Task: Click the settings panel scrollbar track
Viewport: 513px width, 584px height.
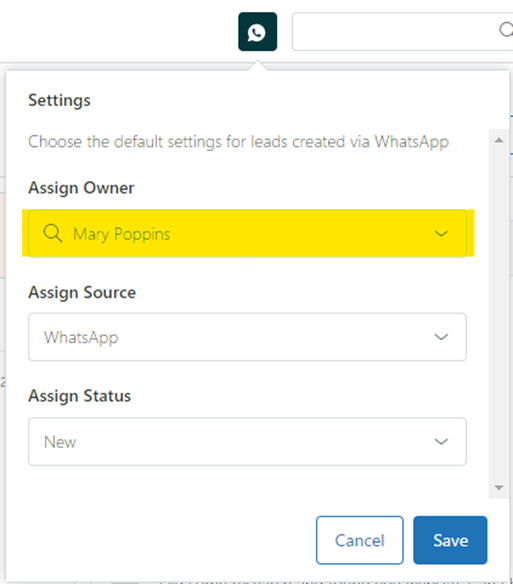Action: point(499,314)
